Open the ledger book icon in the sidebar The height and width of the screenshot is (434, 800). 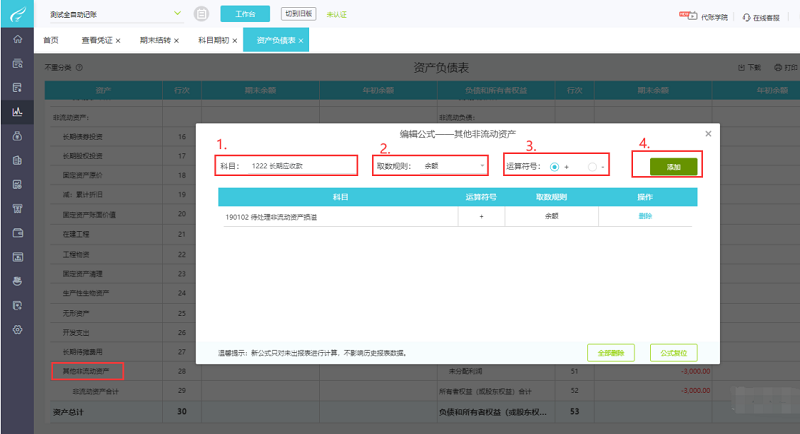tap(17, 88)
